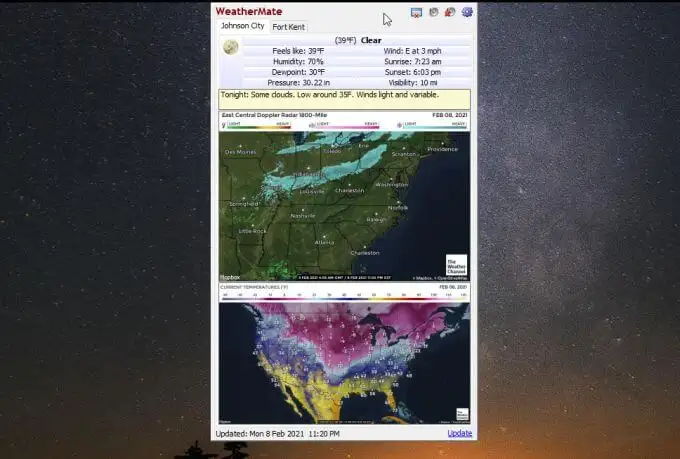Screen dimensions: 680x459
Task: Open settings with the blue gear icon
Action: tap(467, 12)
